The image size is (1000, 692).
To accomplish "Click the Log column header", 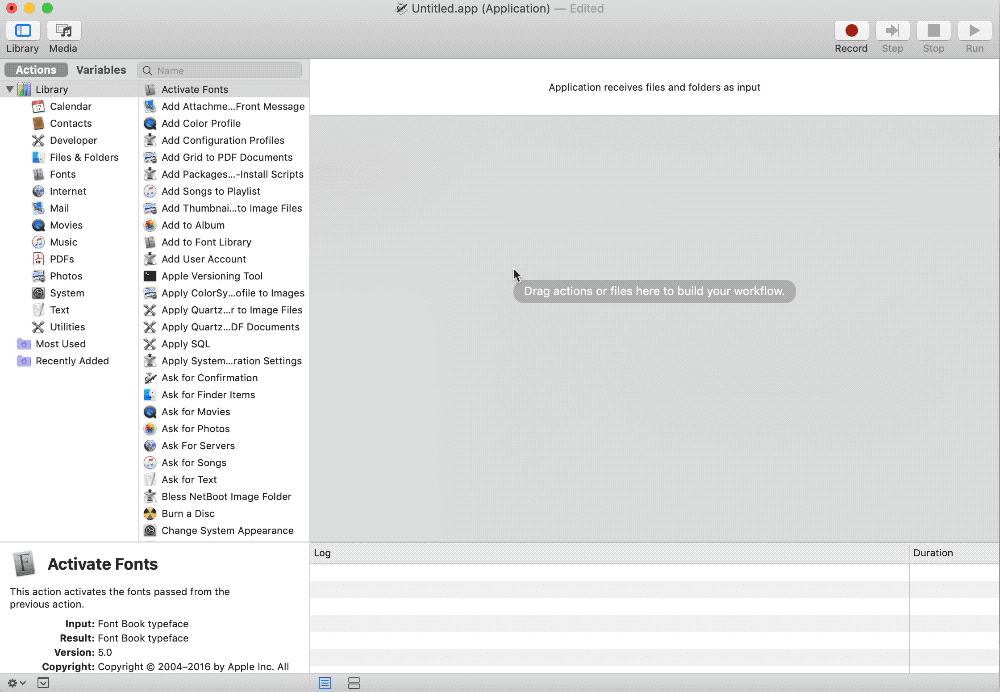I will tap(610, 553).
